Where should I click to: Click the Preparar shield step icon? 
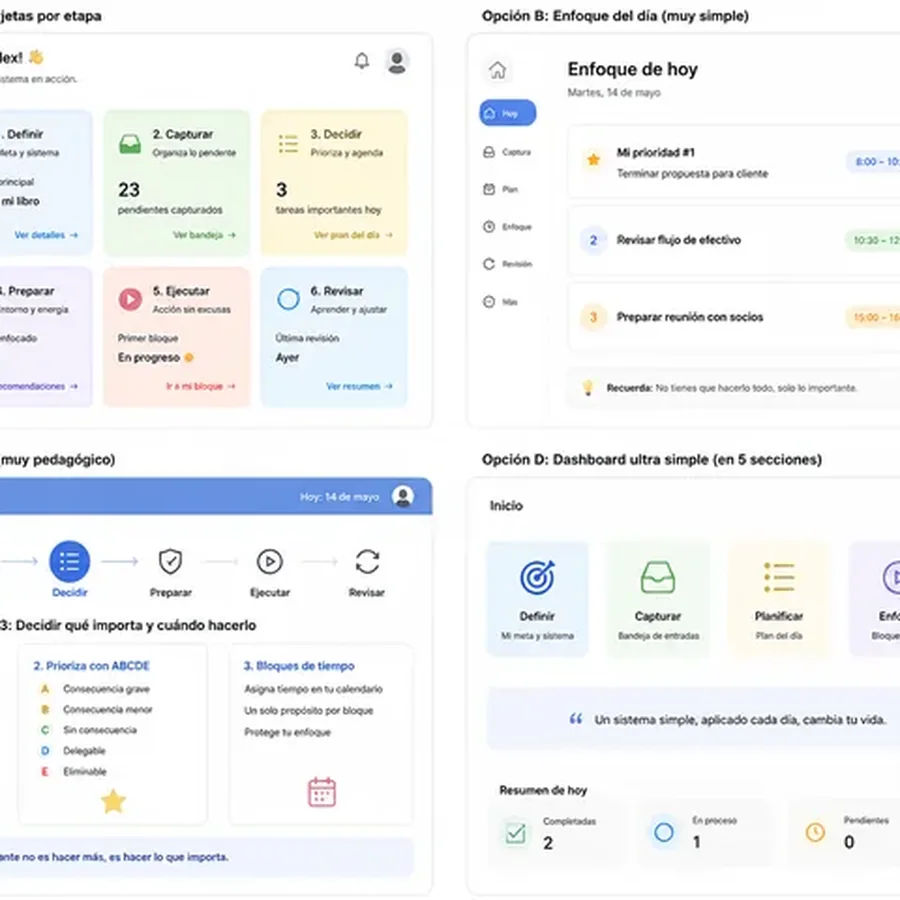pyautogui.click(x=170, y=562)
